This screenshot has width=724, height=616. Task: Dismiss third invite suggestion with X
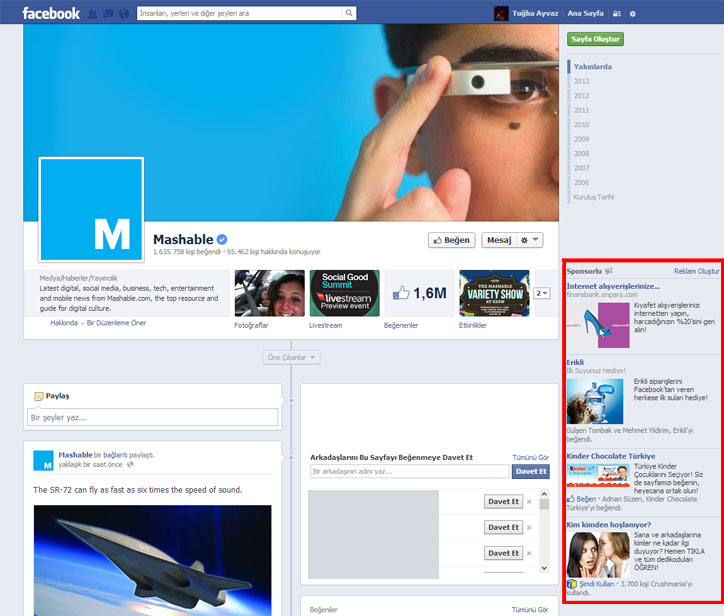coord(529,553)
